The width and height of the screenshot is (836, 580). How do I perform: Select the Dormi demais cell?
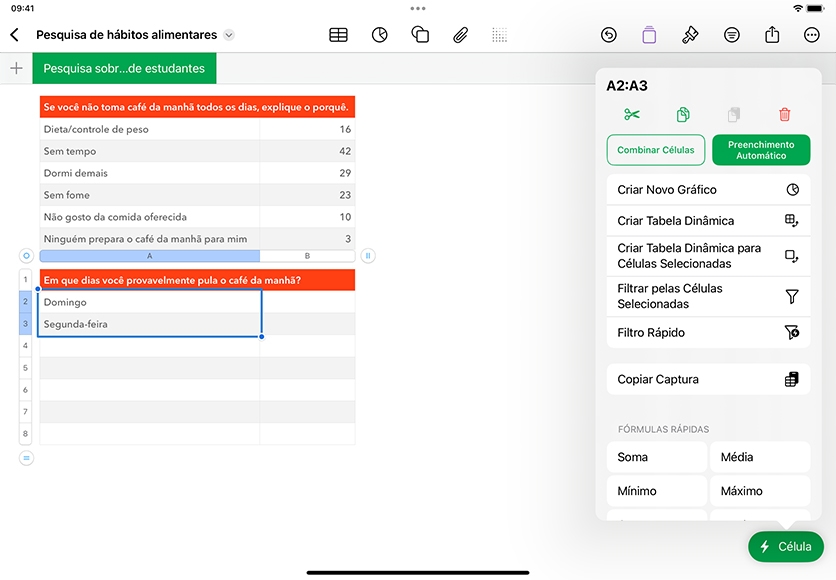[x=150, y=173]
